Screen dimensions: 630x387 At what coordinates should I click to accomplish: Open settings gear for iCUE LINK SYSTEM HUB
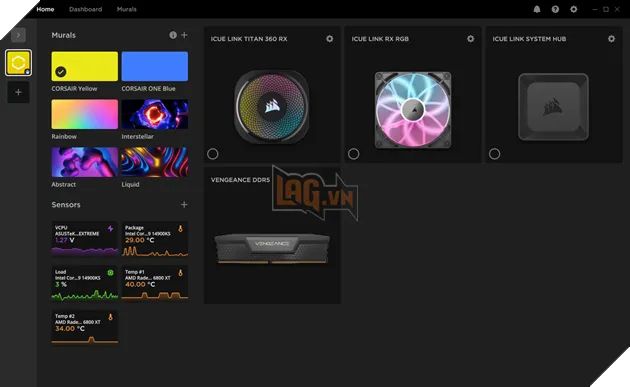(612, 39)
